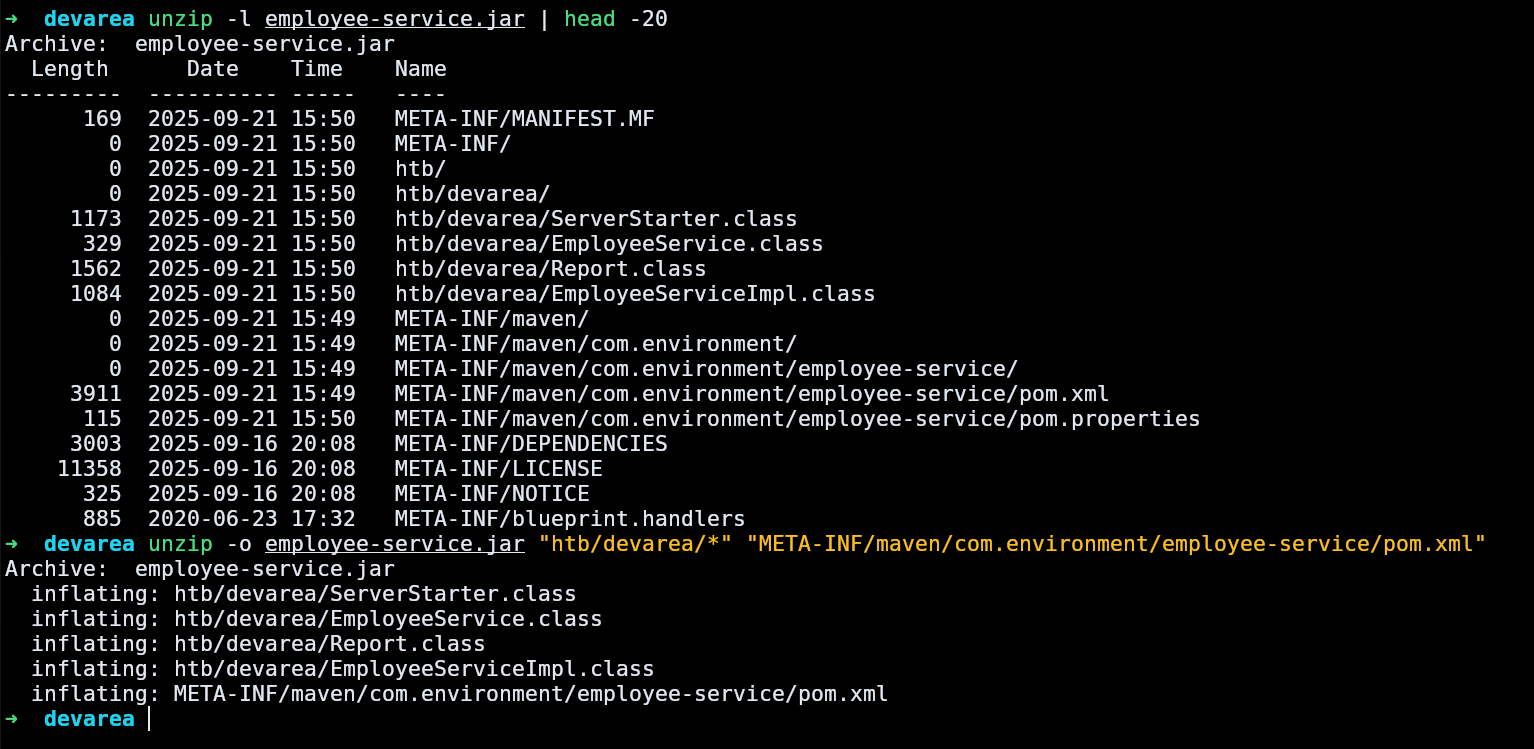Select the size 325 of NOTICE
This screenshot has height=749, width=1534.
(102, 494)
